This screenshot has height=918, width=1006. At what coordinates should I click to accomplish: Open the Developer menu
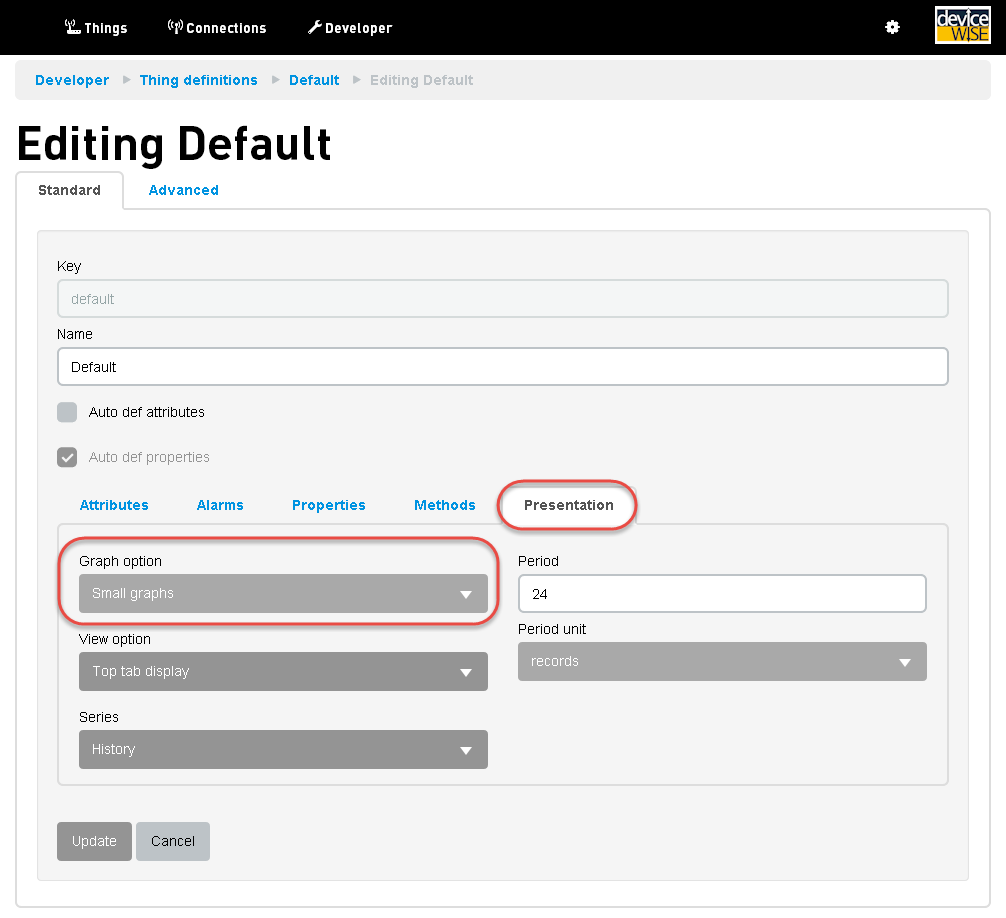[350, 28]
